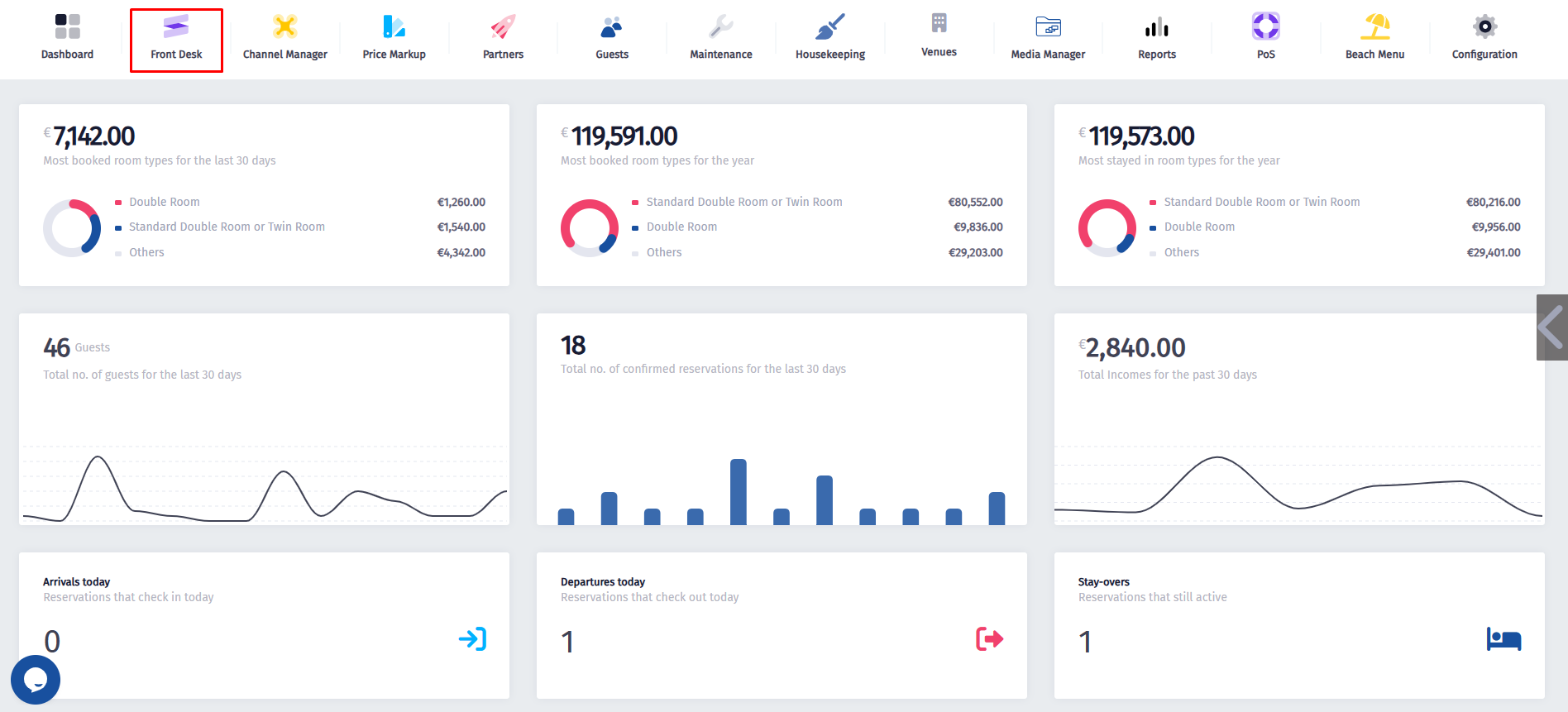Select the Channel Manager menu label

(285, 55)
